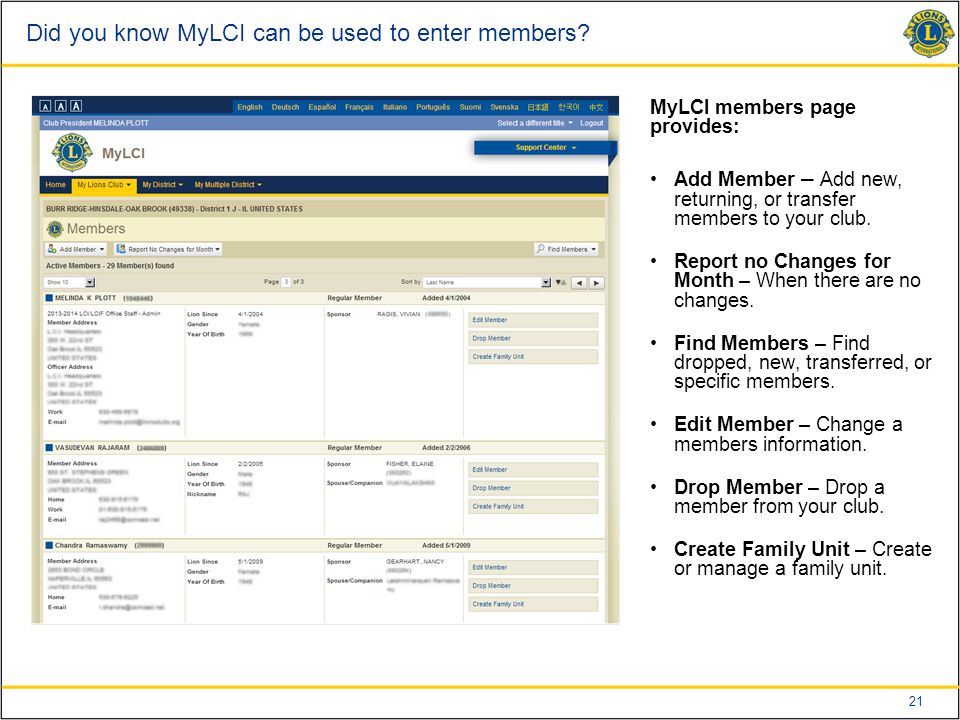Click the page number input field
960x720 pixels.
click(x=286, y=282)
